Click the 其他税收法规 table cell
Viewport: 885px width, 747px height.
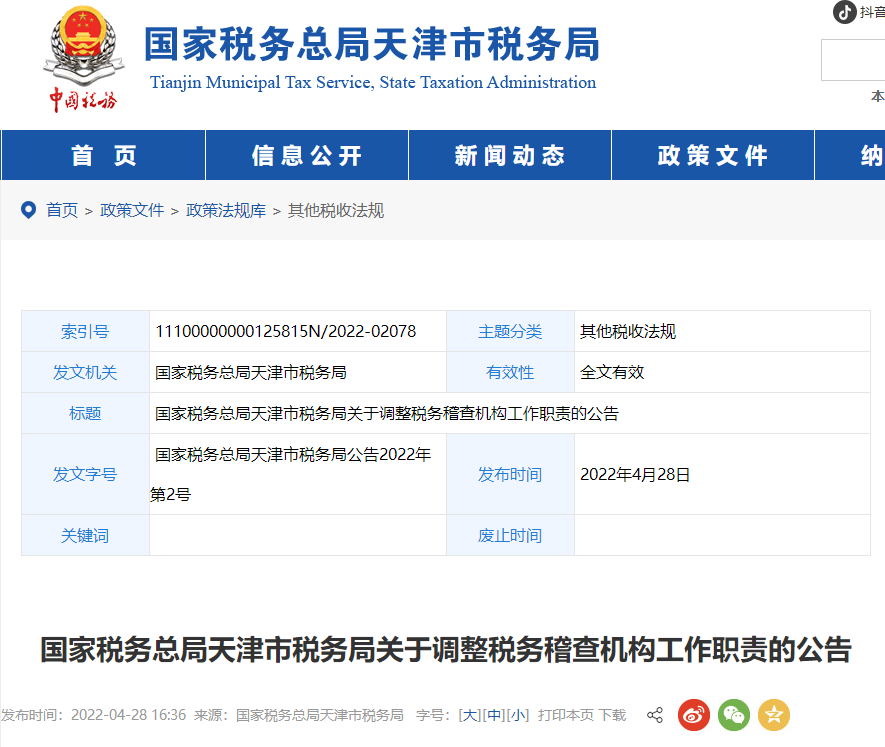[x=722, y=331]
